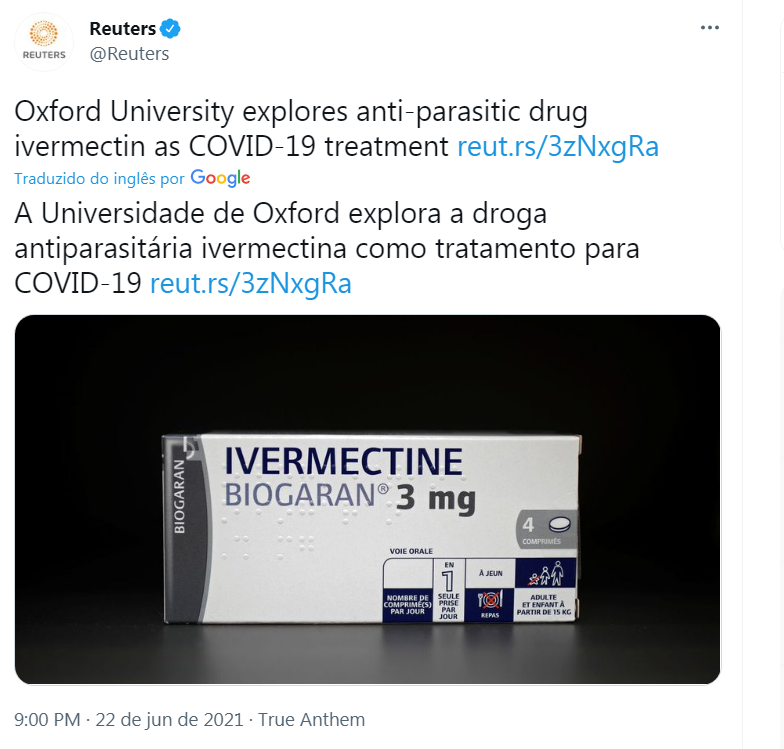784x749 pixels.
Task: Open the @Reuters handle link
Action: [129, 54]
